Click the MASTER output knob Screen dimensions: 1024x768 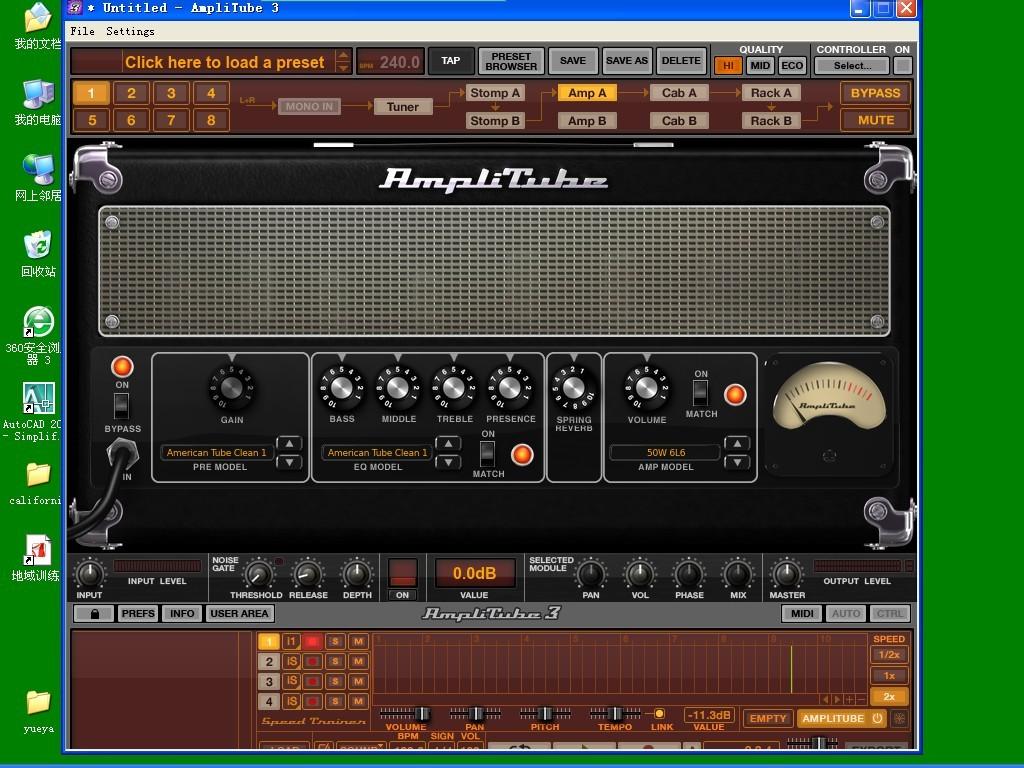(x=786, y=575)
